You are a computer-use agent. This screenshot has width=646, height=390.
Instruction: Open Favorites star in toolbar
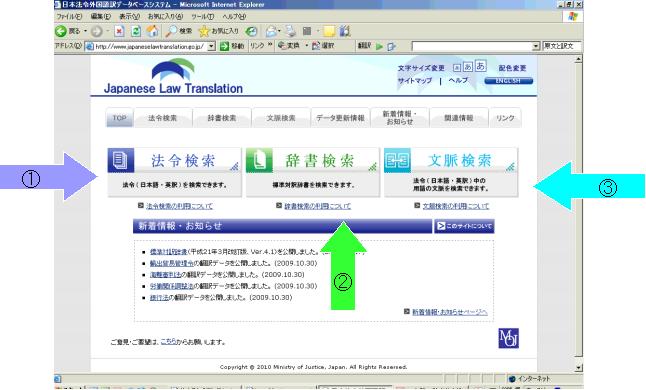[204, 31]
